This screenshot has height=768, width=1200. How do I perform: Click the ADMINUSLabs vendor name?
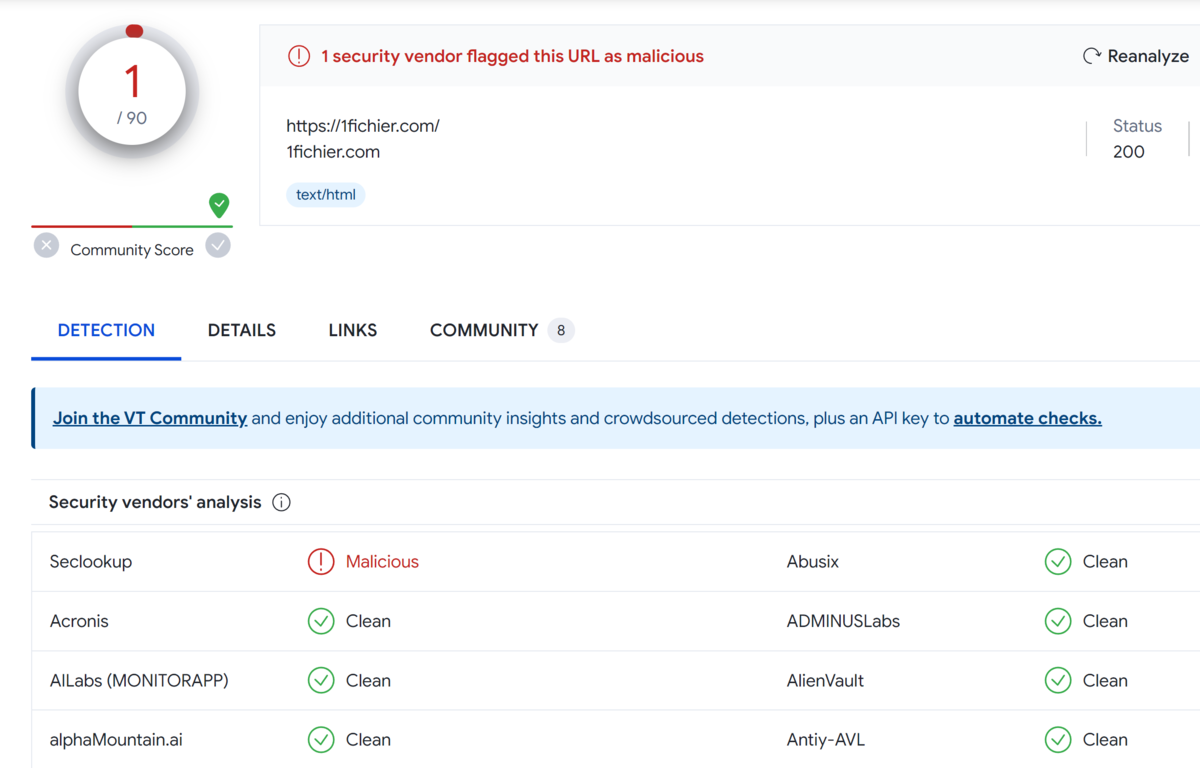tap(844, 621)
